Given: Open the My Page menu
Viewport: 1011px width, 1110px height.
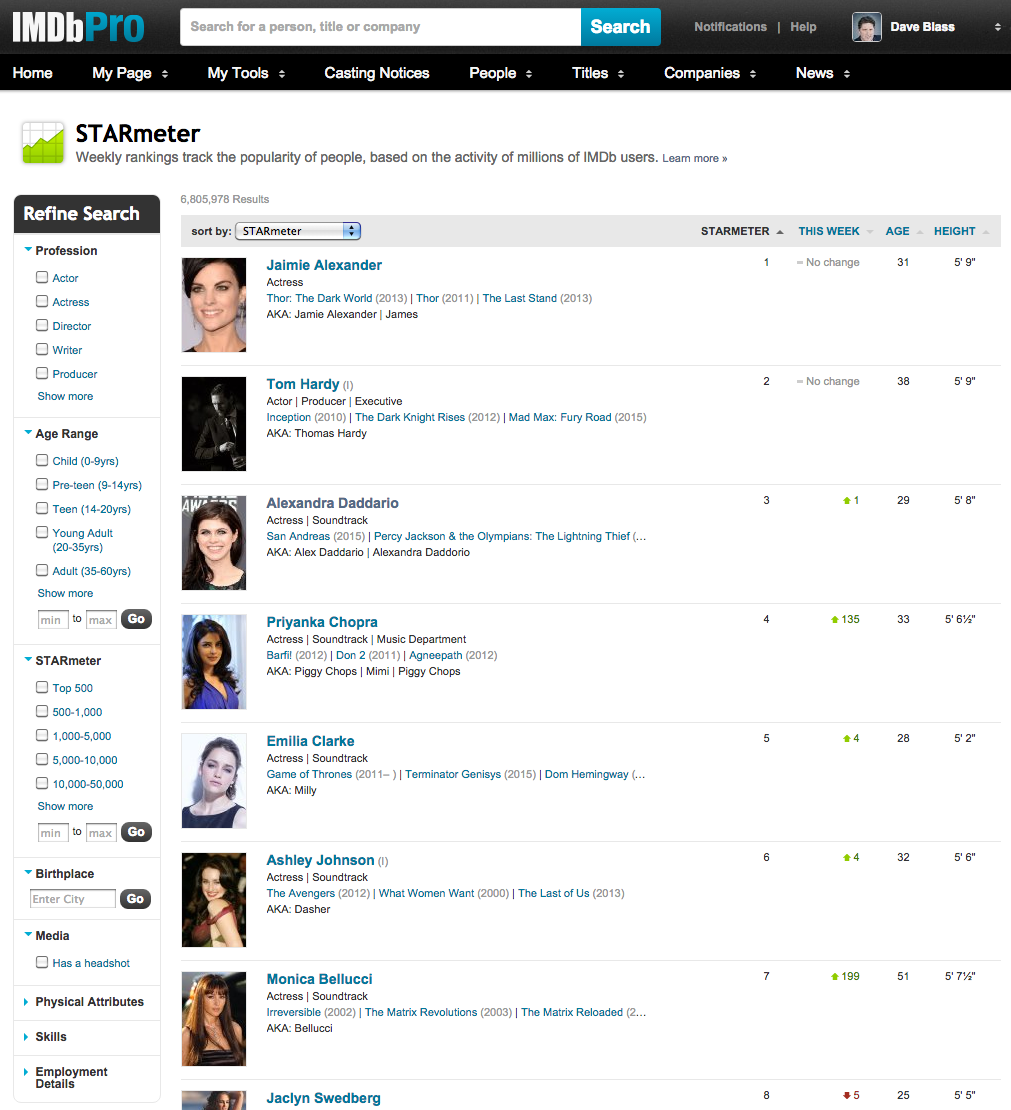Looking at the screenshot, I should click(130, 73).
